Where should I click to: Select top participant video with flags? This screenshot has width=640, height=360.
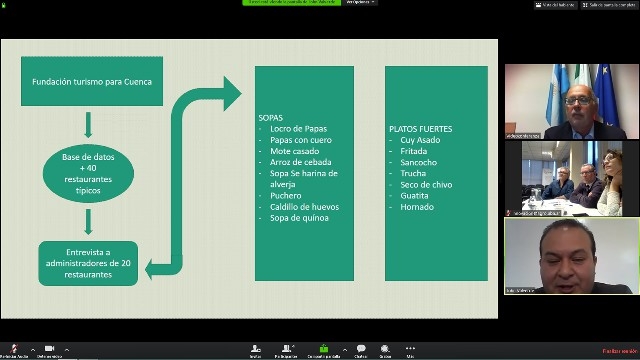click(x=572, y=102)
